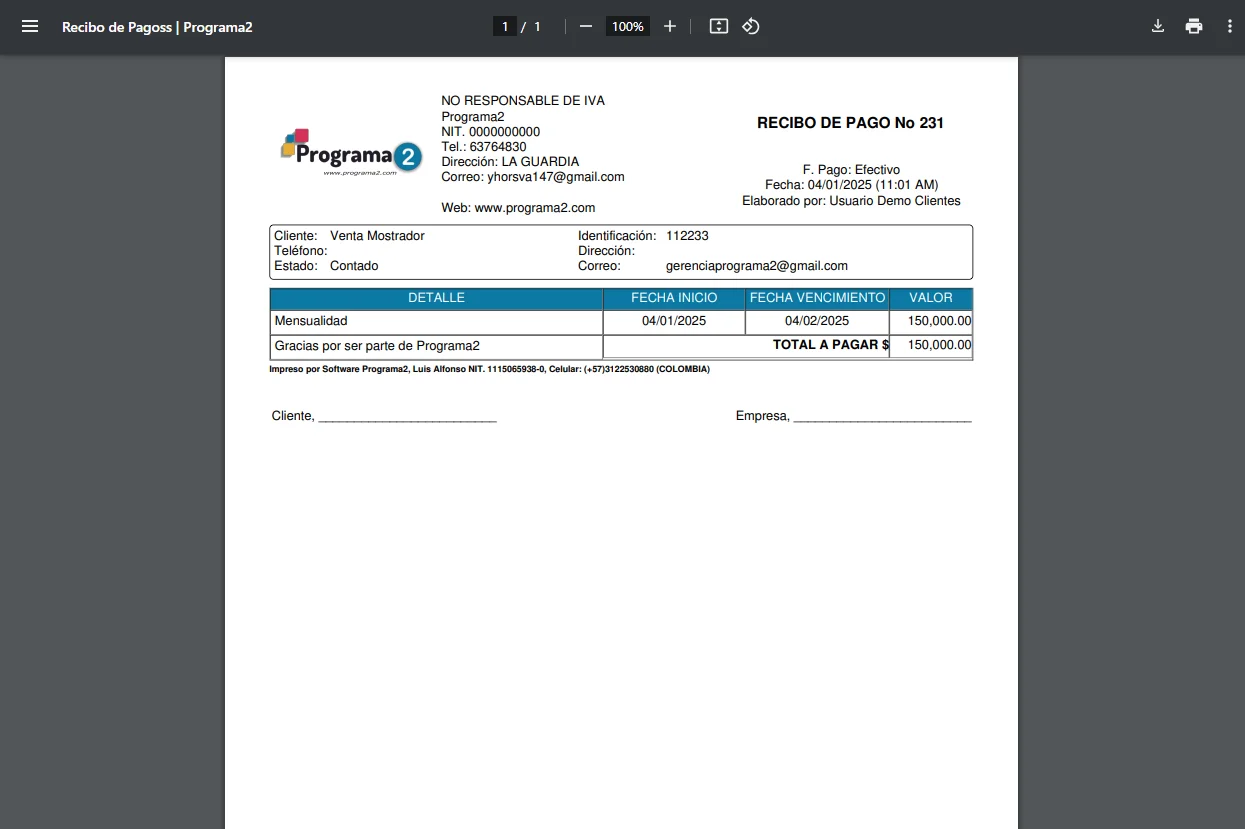Click the FECHA VENCIMIENTO column header
This screenshot has width=1245, height=829.
(817, 298)
